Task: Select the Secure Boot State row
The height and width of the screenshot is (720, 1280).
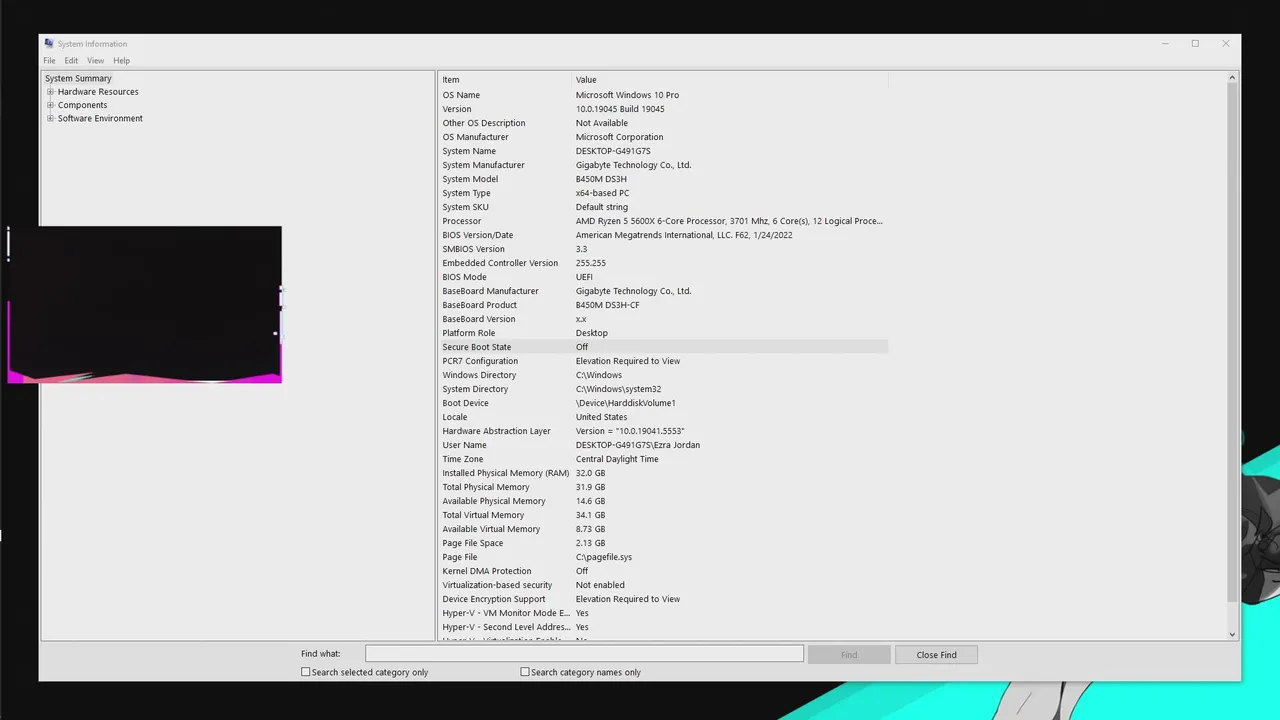Action: coord(663,347)
